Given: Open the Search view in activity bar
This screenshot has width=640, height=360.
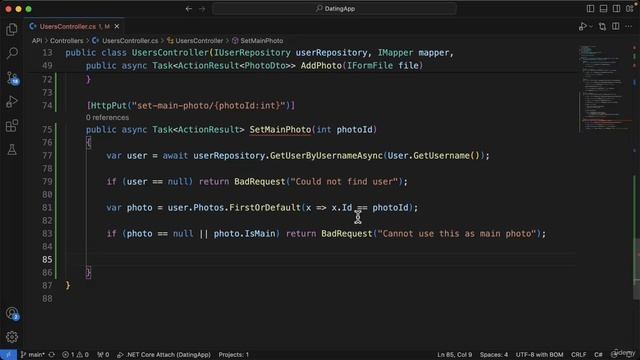Looking at the screenshot, I should [12, 53].
